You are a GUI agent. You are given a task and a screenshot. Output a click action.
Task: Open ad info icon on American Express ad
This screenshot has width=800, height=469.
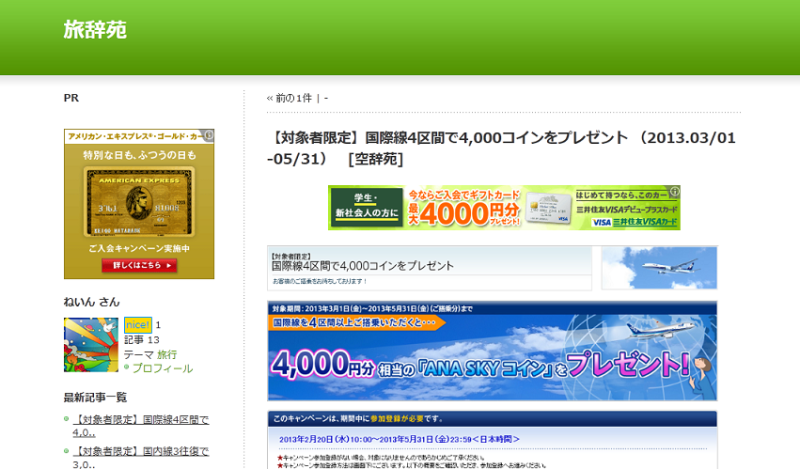(208, 135)
